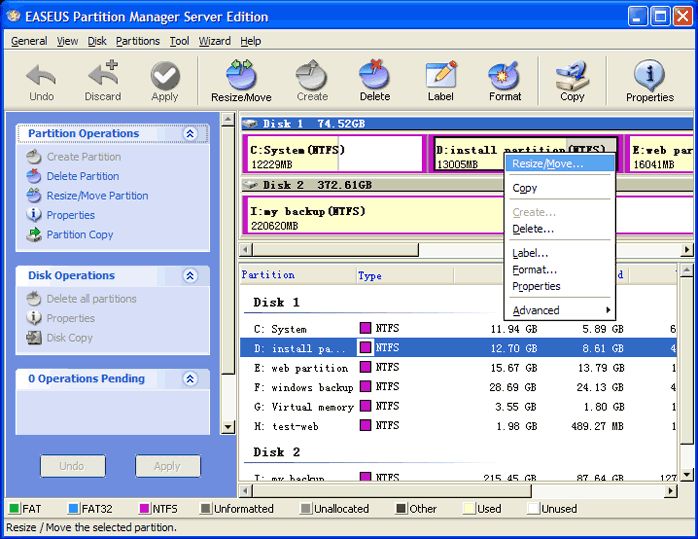Viewport: 698px width, 539px height.
Task: Click NTFS color swatch in D: row
Action: 365,347
